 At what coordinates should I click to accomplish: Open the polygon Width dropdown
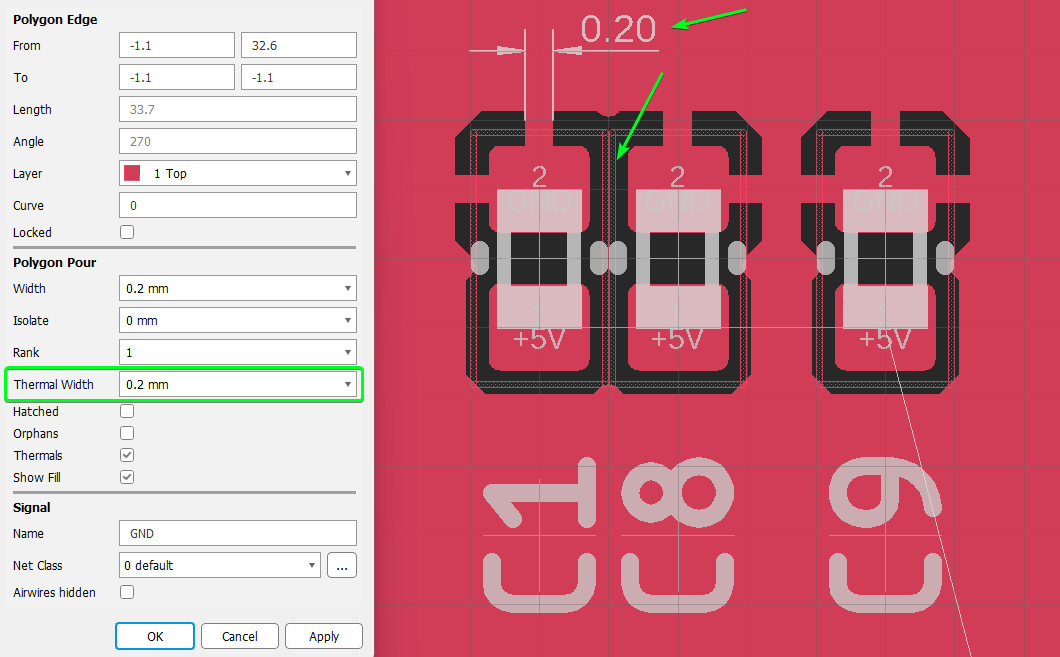(x=238, y=288)
